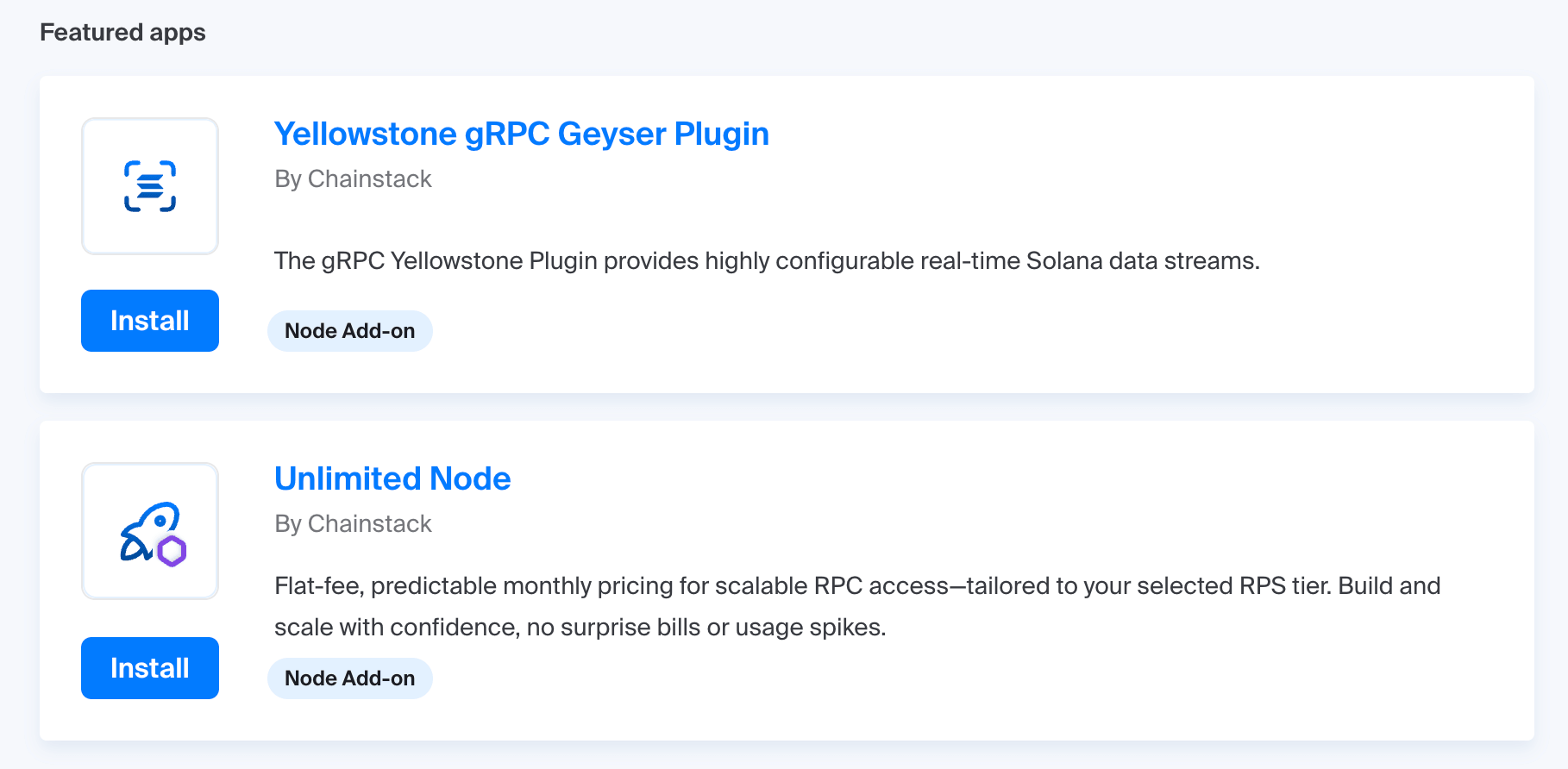Click the Node Add-on tag under Yellowstone plugin
Screen dimensions: 1568x769
(349, 331)
